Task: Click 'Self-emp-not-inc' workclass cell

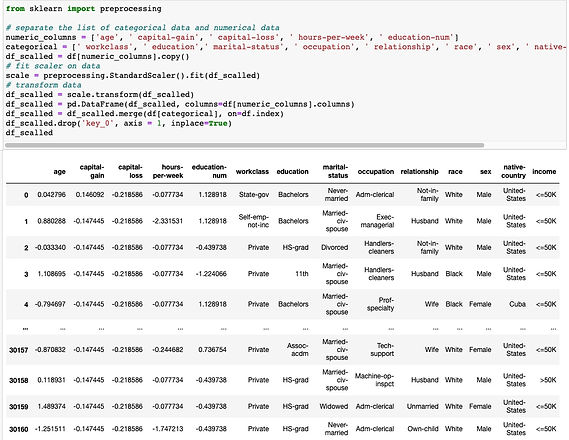Action: pyautogui.click(x=254, y=221)
